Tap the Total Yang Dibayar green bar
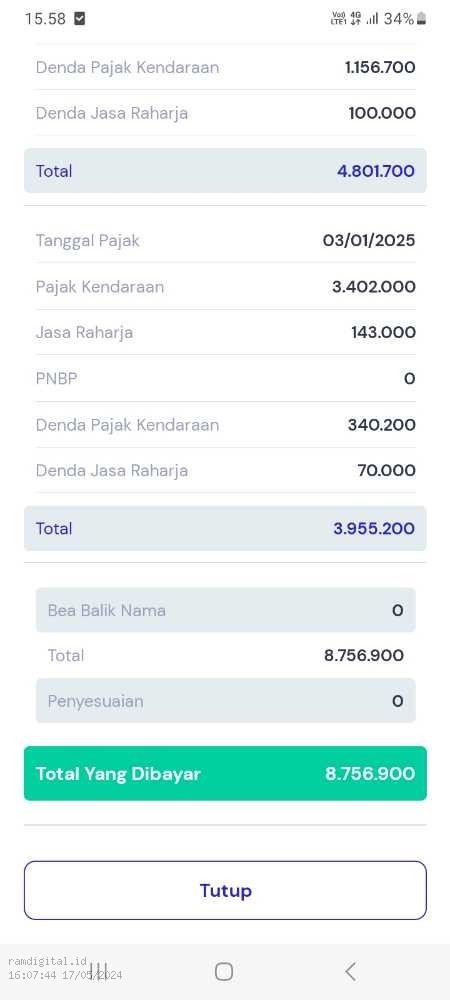Screen dimensions: 450x1000 tap(225, 774)
